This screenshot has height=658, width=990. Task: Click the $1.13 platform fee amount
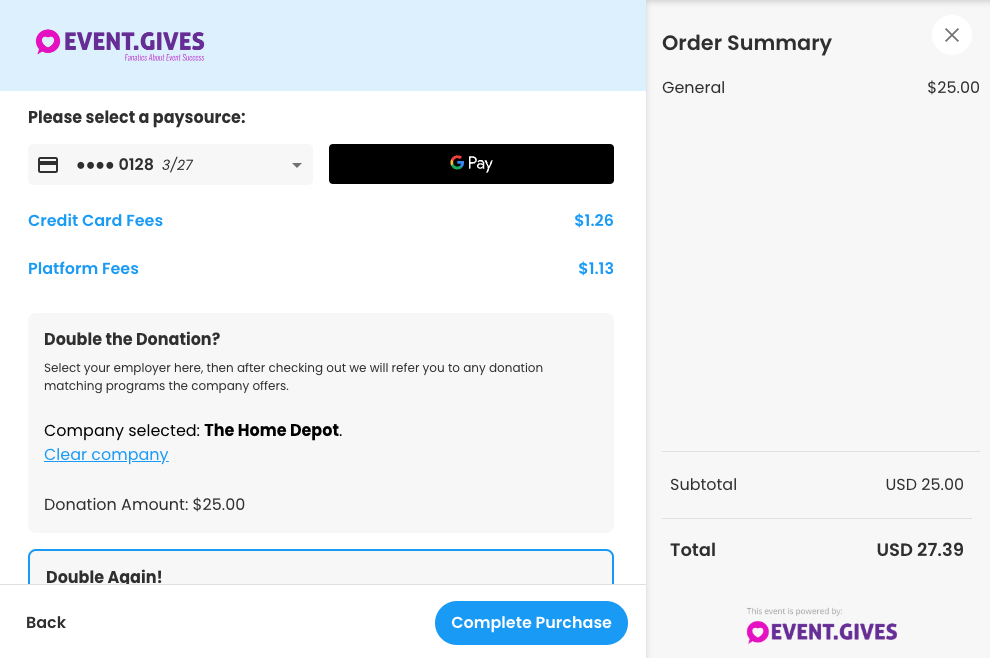595,268
